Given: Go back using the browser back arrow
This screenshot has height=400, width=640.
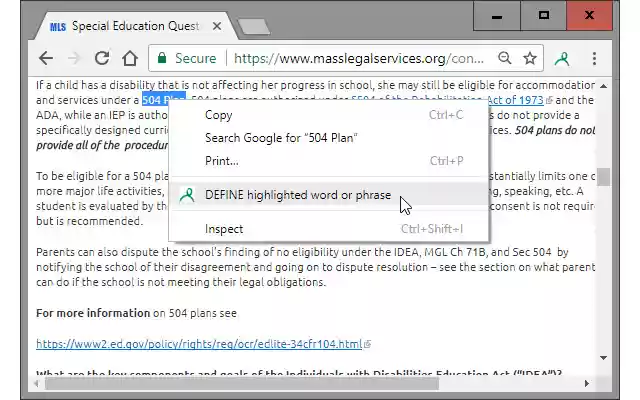Looking at the screenshot, I should pyautogui.click(x=46, y=58).
